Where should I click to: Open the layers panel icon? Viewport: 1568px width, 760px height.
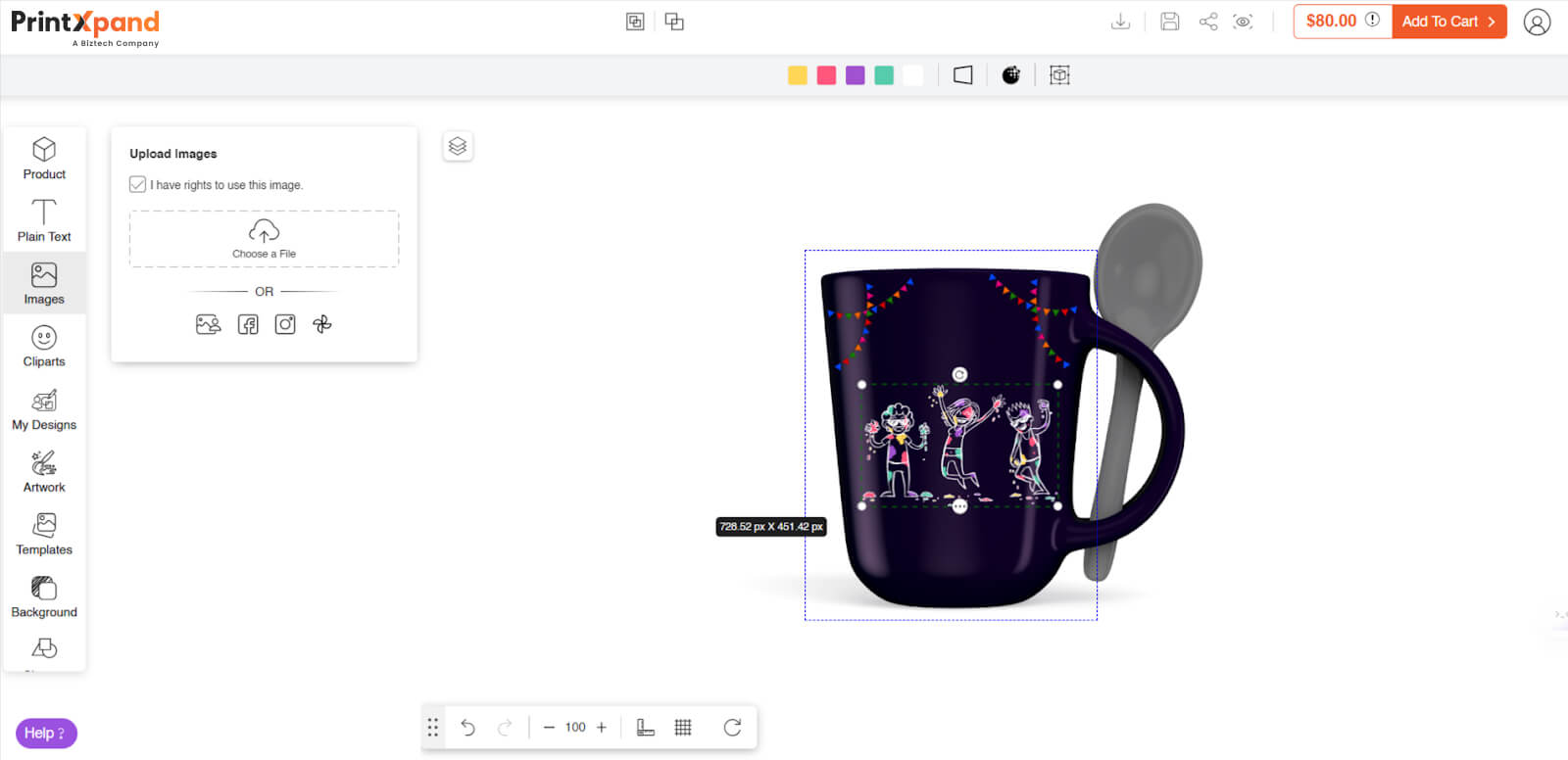[458, 147]
